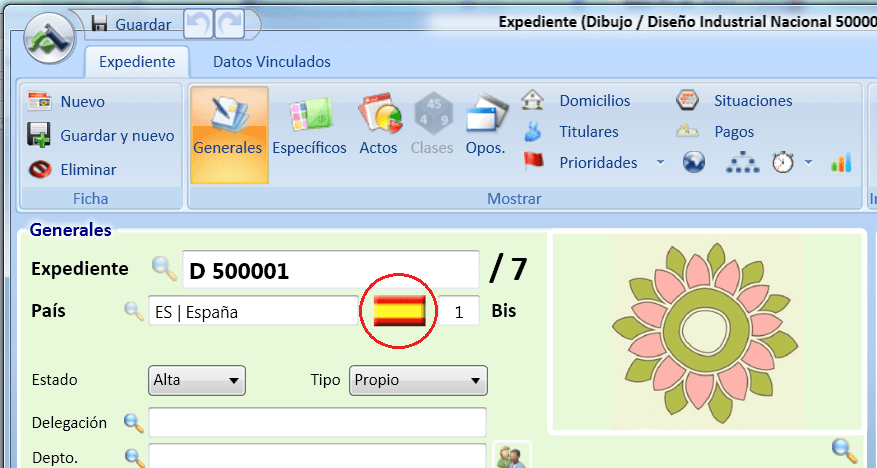Image resolution: width=877 pixels, height=468 pixels.
Task: Open Situaciones
Action: [753, 101]
